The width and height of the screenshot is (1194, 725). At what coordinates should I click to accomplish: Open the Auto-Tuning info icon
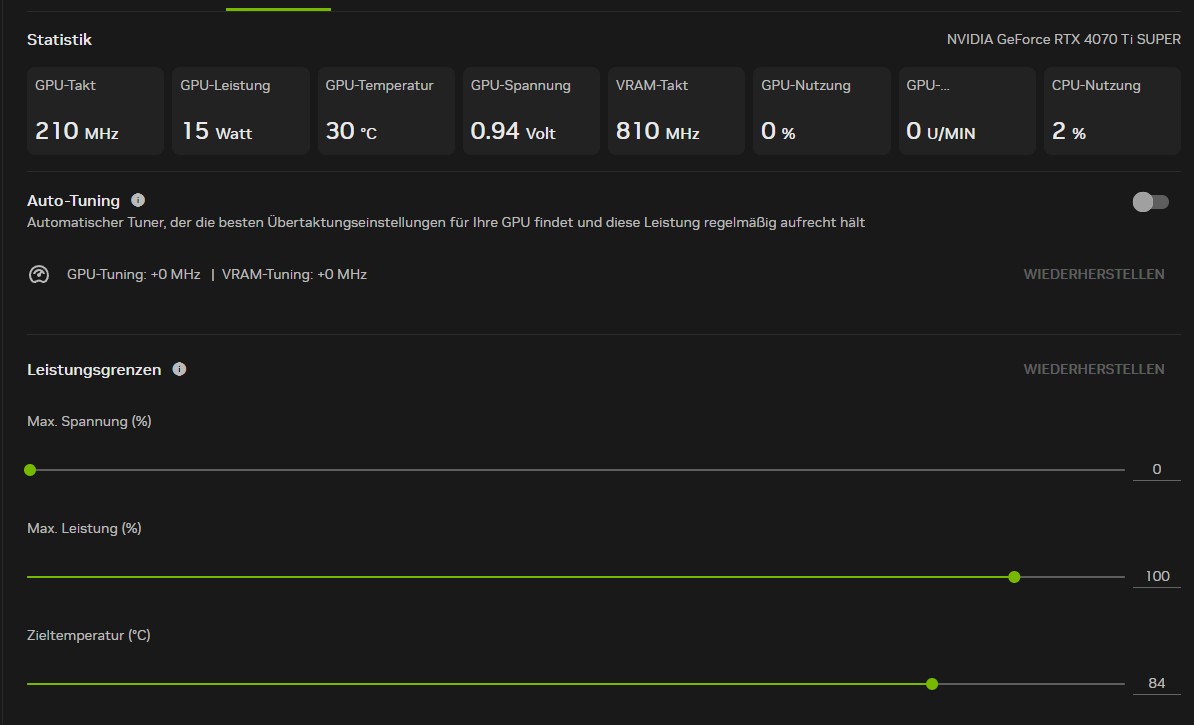[x=138, y=200]
